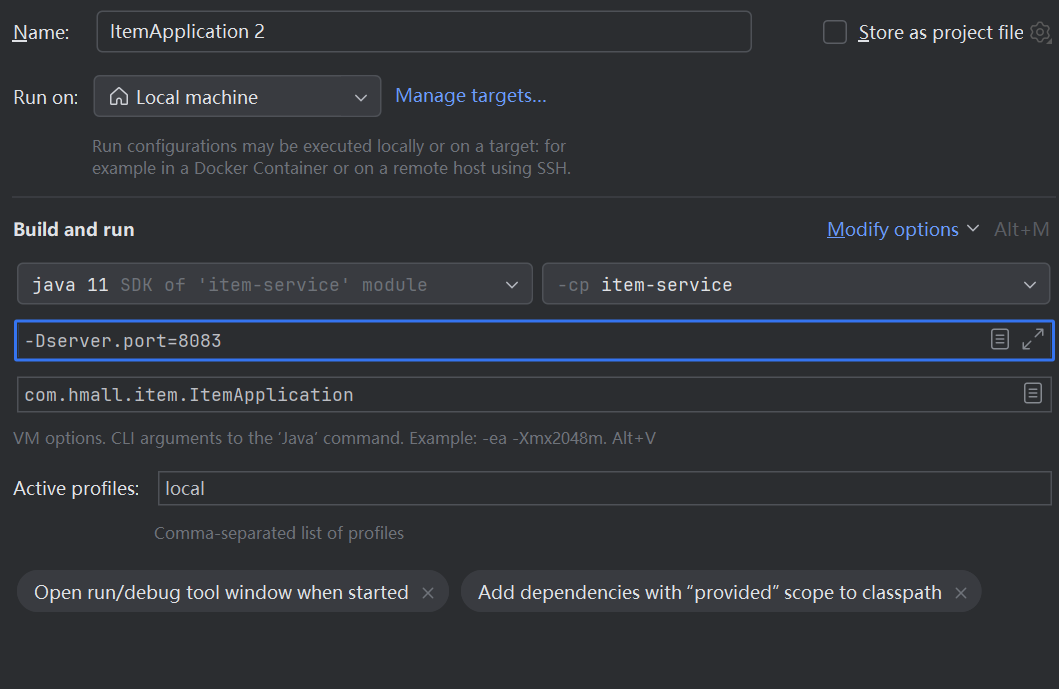Viewport: 1059px width, 689px height.
Task: Focus the VM options field with -Dserver.port=8083
Action: 500,341
